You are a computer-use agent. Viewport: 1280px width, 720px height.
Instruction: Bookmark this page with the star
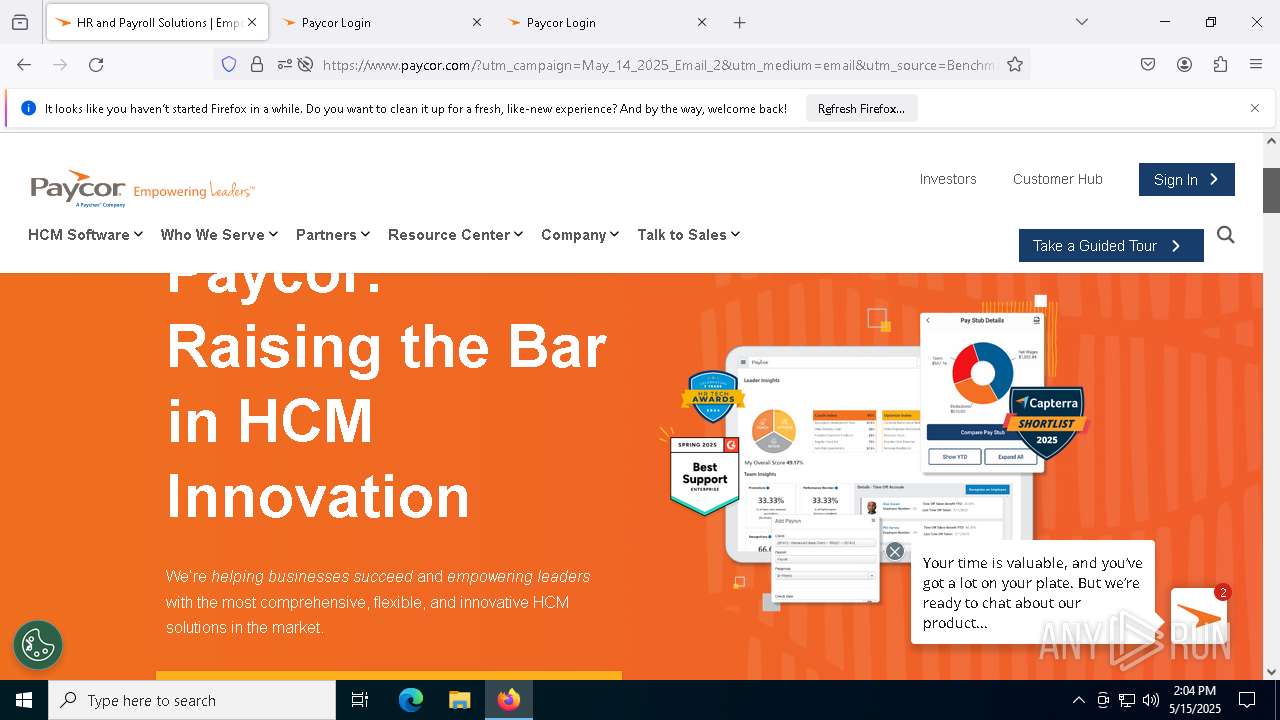[x=1015, y=64]
